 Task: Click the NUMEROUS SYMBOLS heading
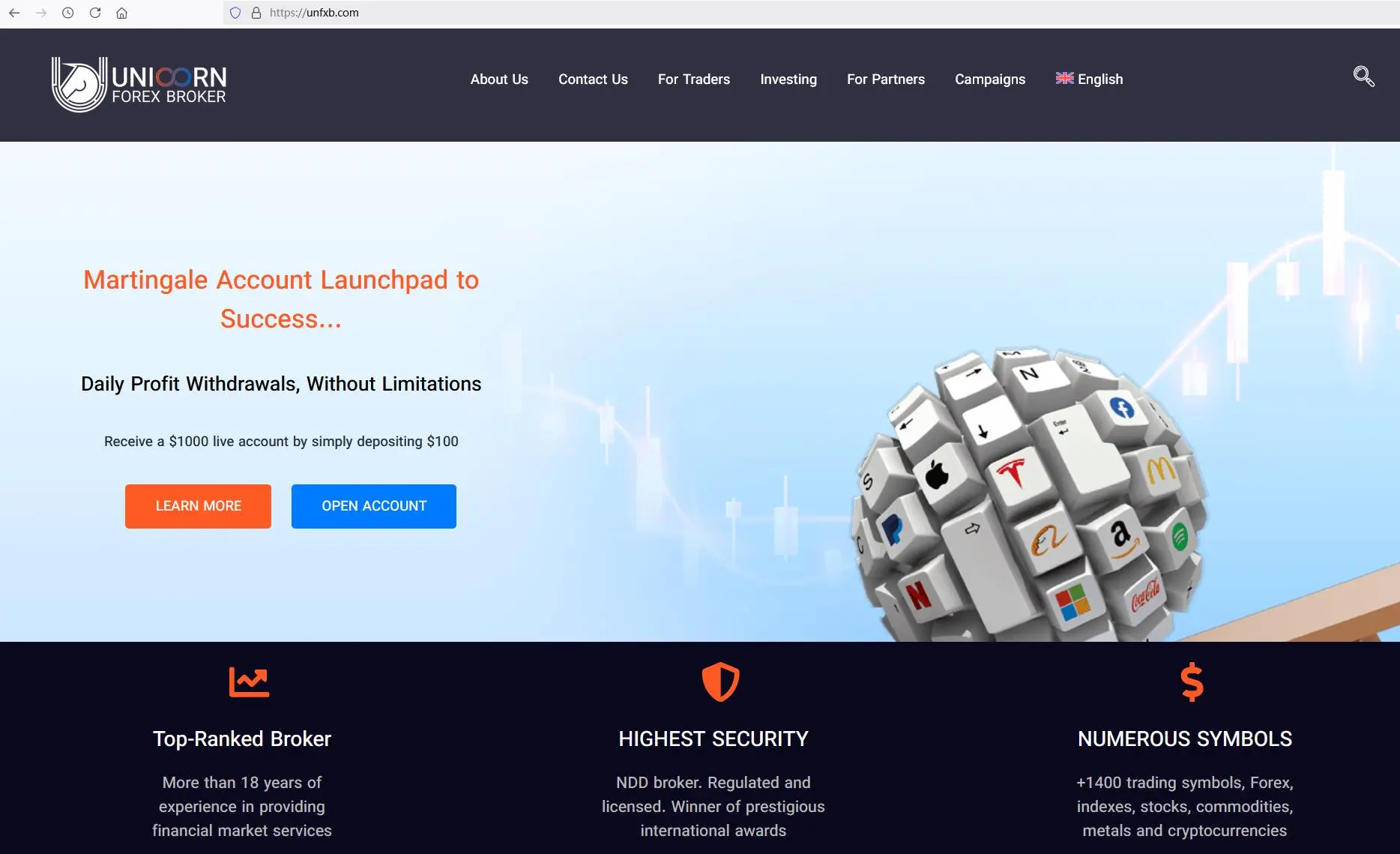(x=1185, y=739)
